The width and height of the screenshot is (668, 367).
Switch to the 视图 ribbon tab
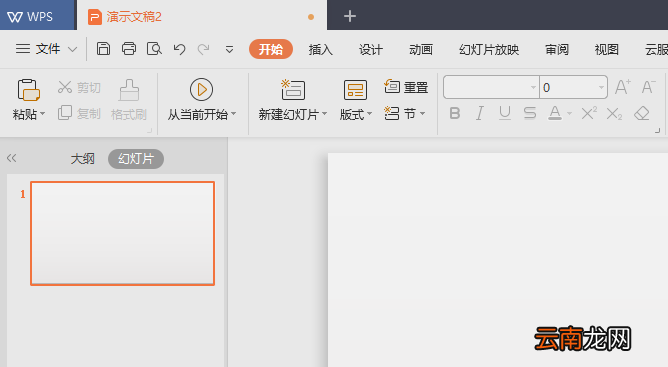[x=607, y=49]
